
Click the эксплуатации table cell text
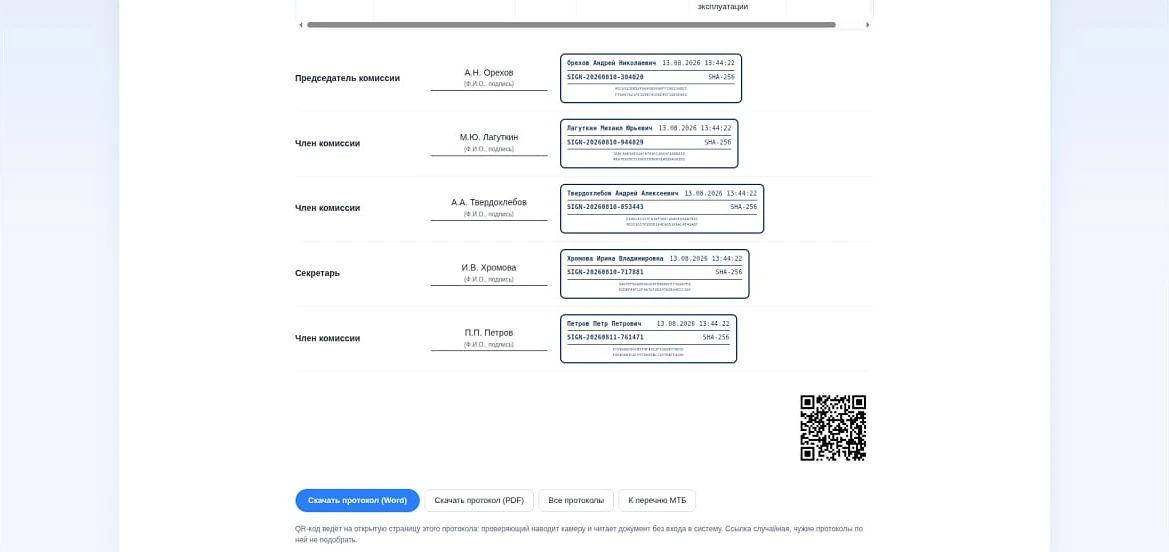[x=722, y=7]
